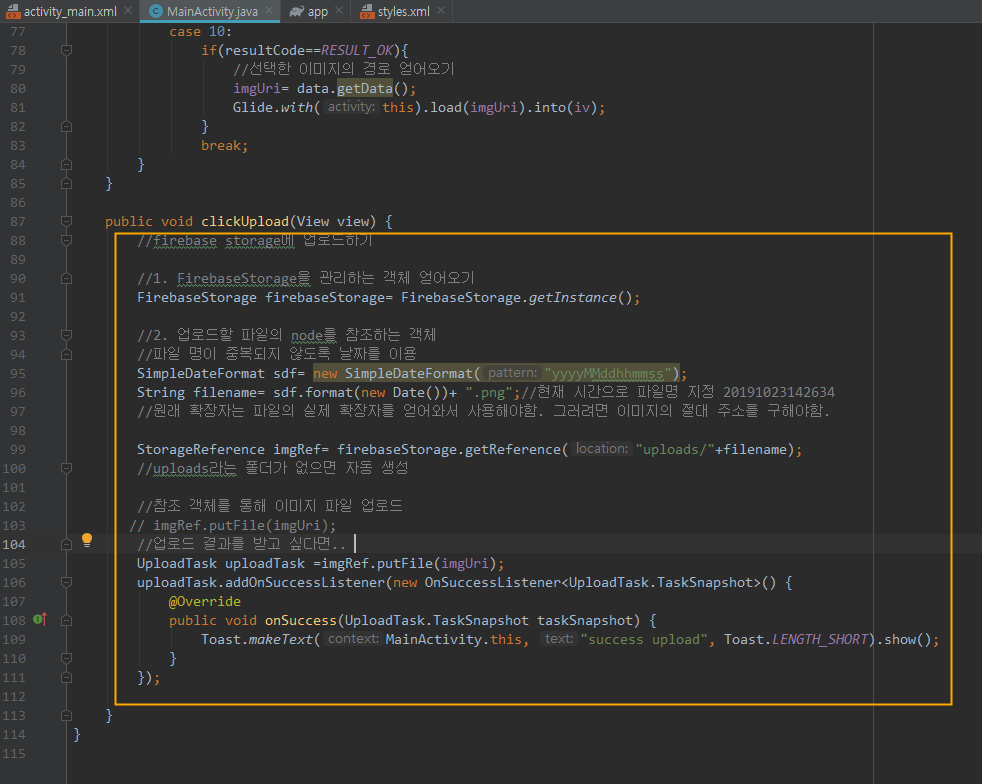
Task: Click the sdf variable declaration on line 95
Action: pyautogui.click(x=284, y=374)
